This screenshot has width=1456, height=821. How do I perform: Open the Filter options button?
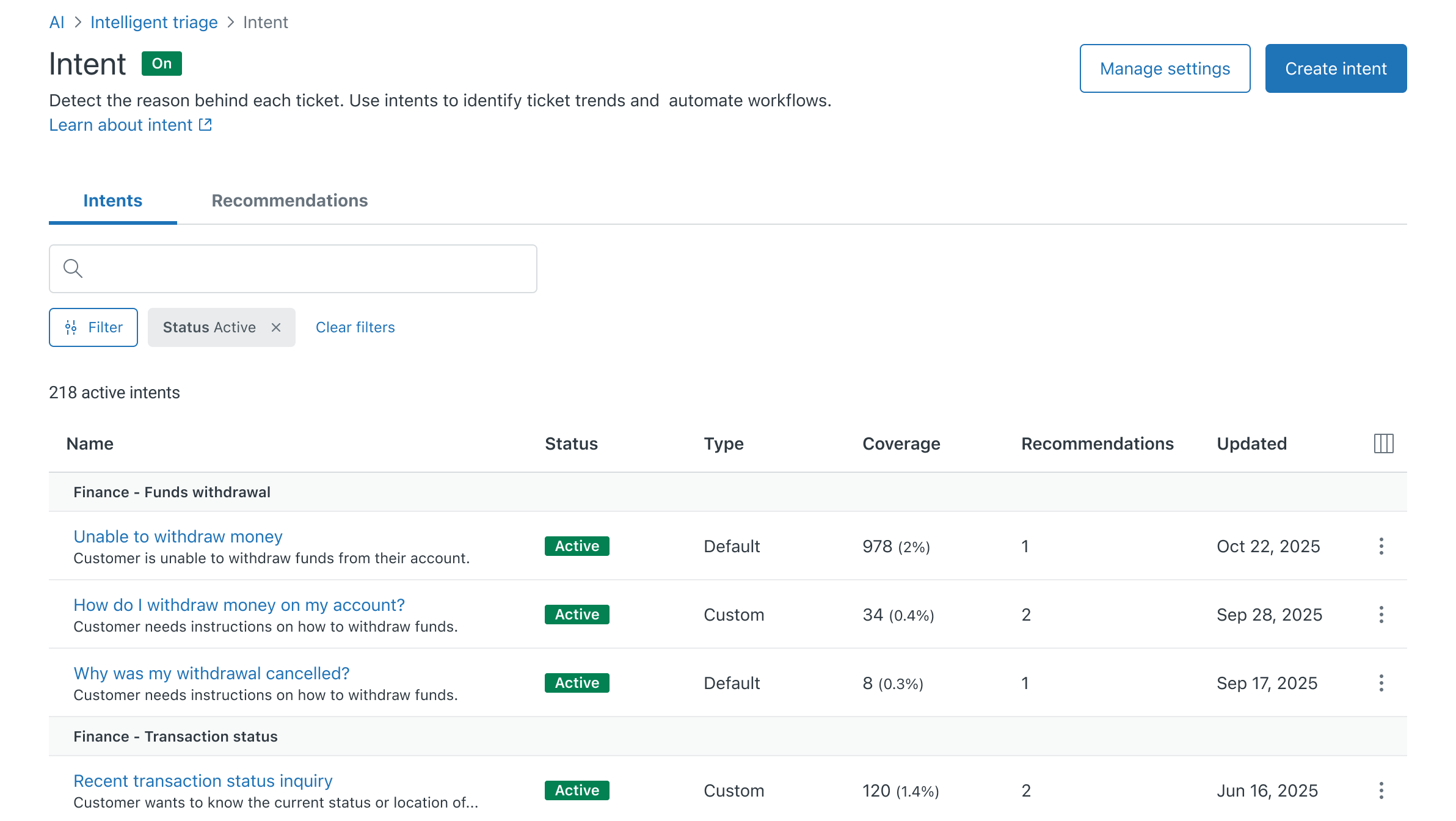tap(93, 327)
